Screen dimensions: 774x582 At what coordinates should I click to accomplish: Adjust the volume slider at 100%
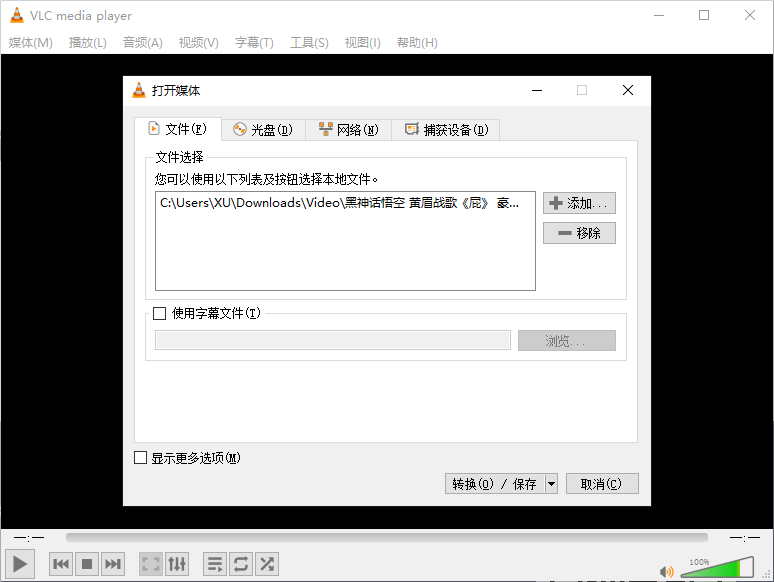pos(717,568)
